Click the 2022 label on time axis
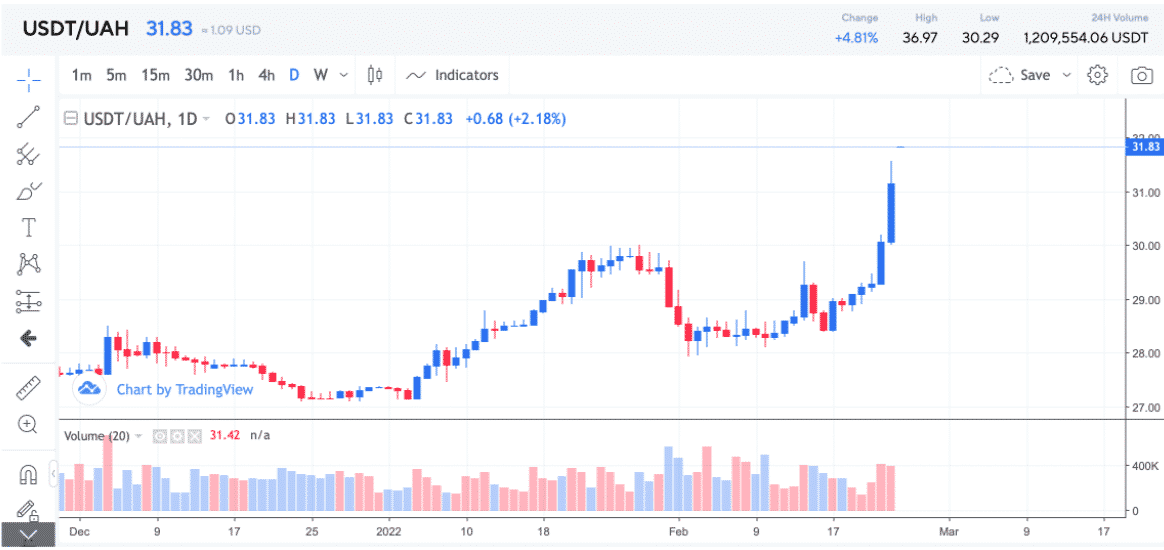 [x=388, y=531]
